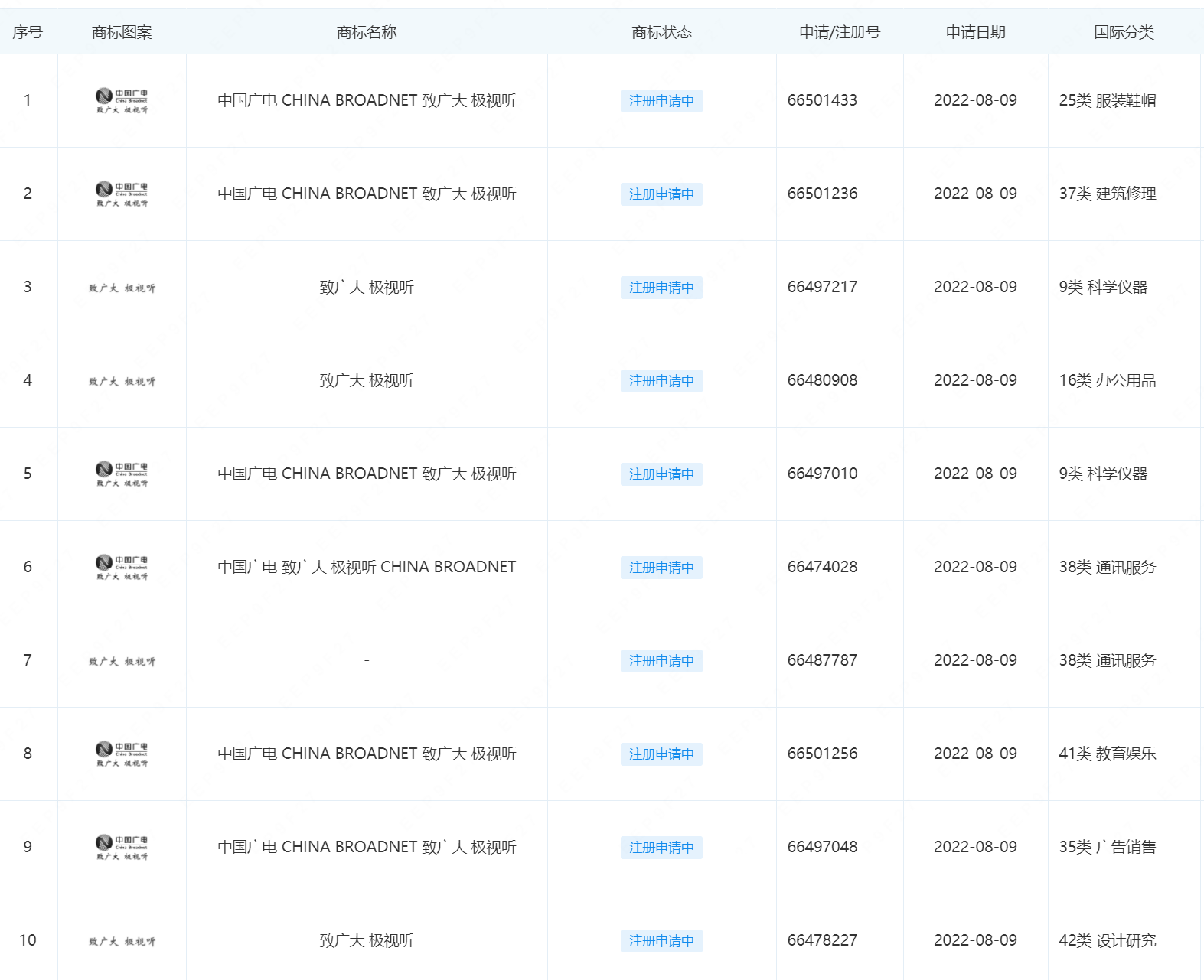This screenshot has width=1204, height=980.
Task: Click registration number 66487787
Action: click(x=822, y=660)
